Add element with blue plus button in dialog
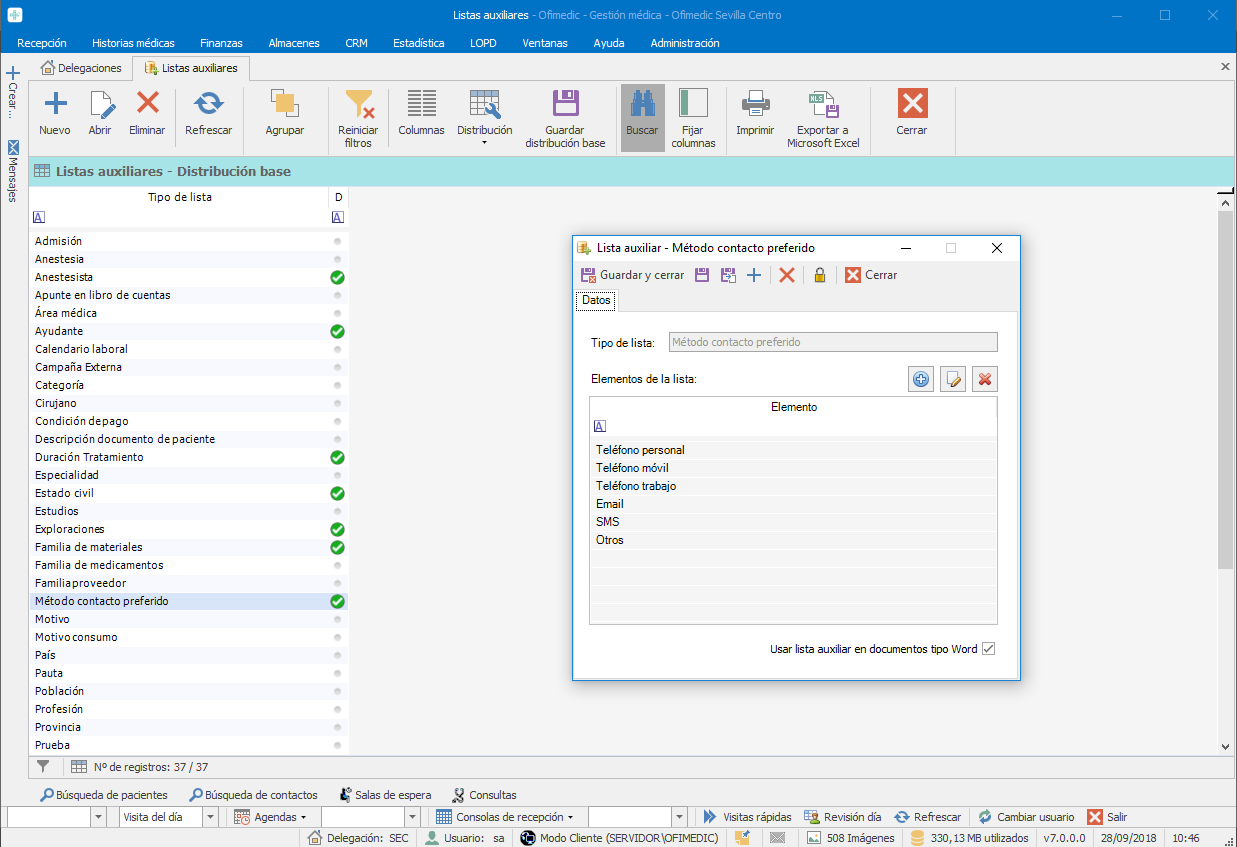Screen dimensions: 1237x847 (921, 379)
